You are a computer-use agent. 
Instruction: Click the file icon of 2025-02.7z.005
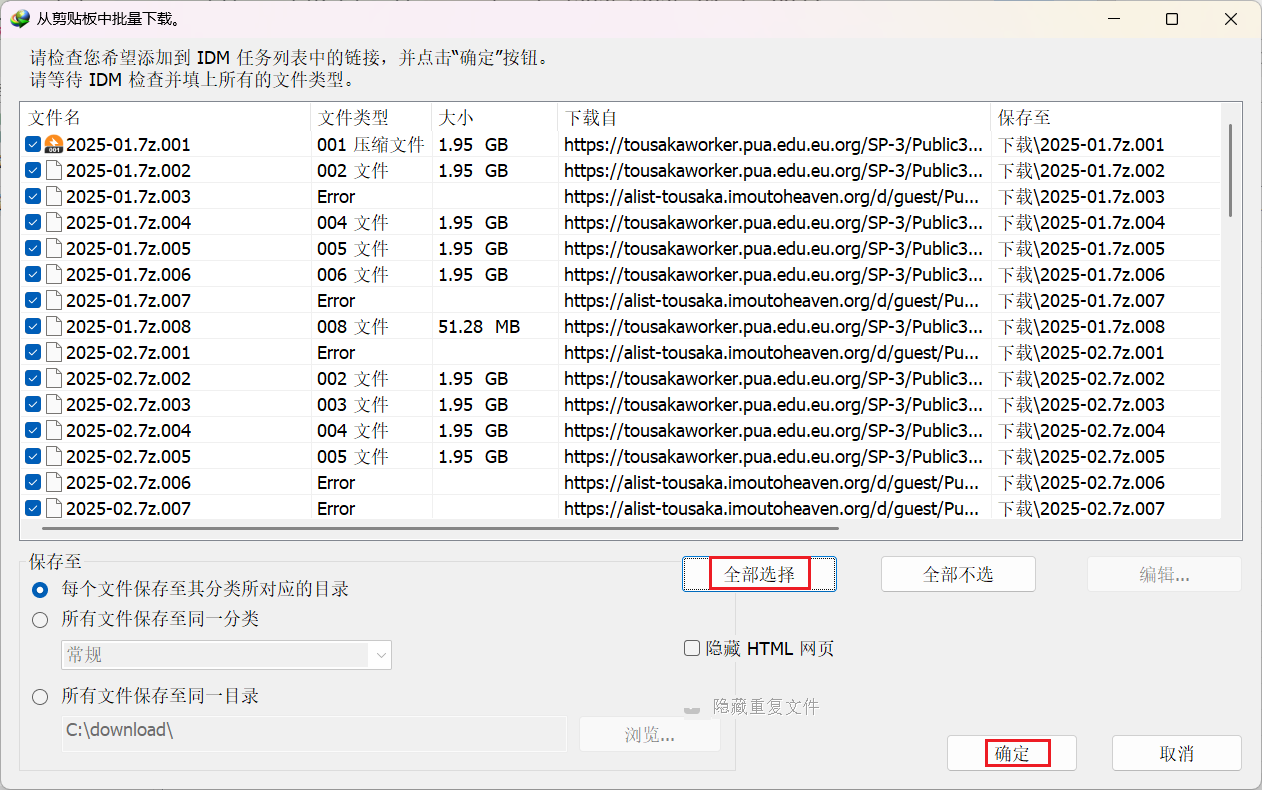(54, 457)
